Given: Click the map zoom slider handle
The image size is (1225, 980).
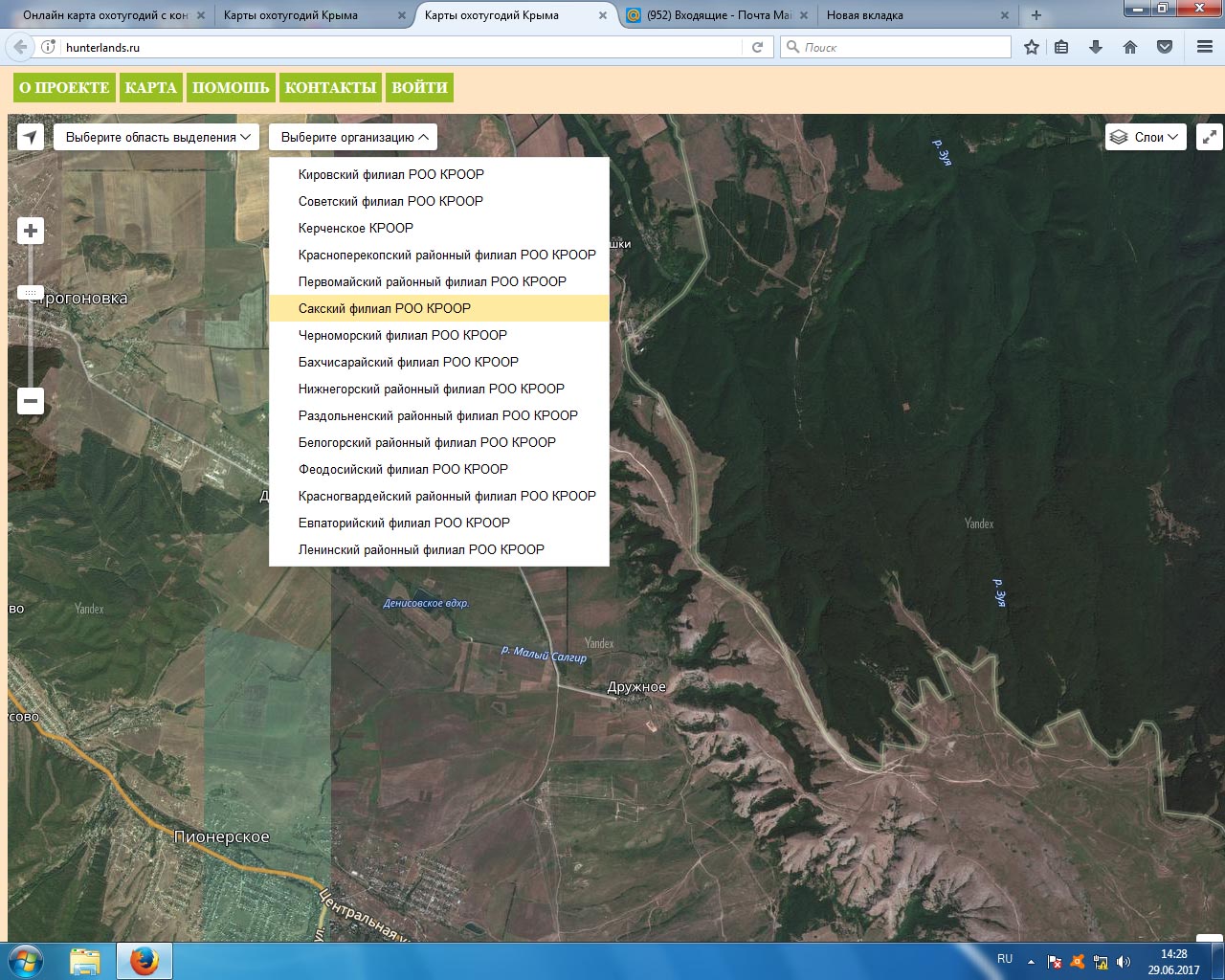Looking at the screenshot, I should 31,293.
